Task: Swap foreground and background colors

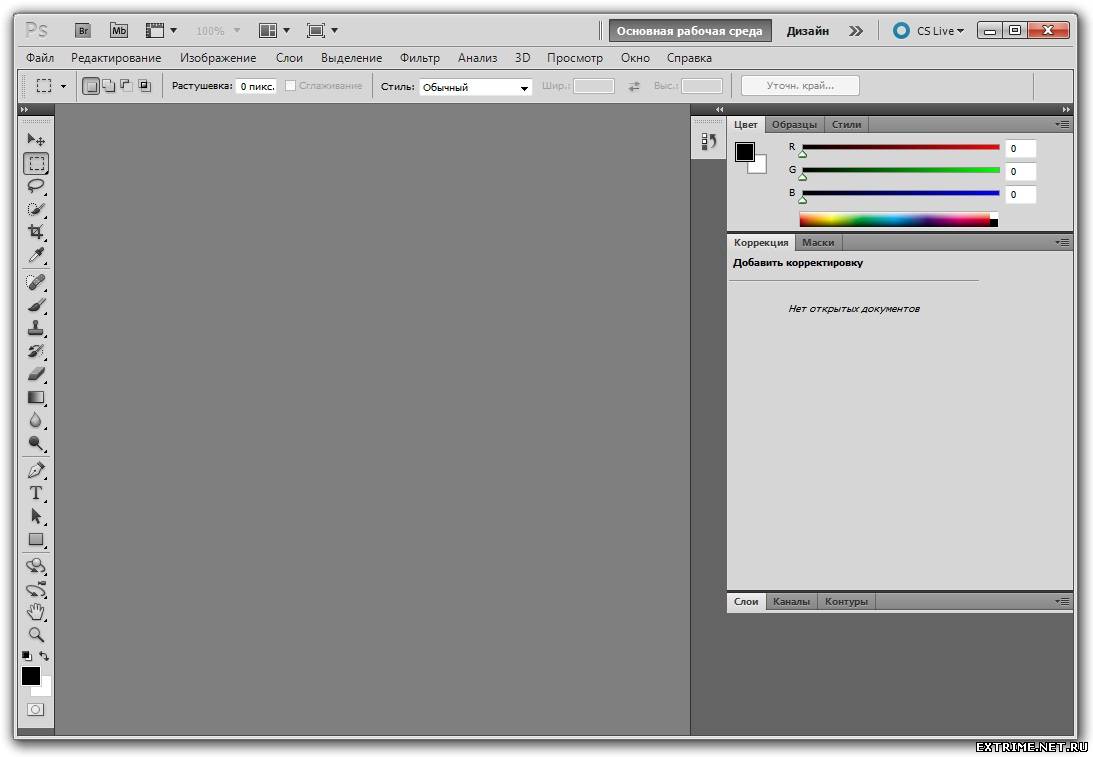Action: [44, 657]
